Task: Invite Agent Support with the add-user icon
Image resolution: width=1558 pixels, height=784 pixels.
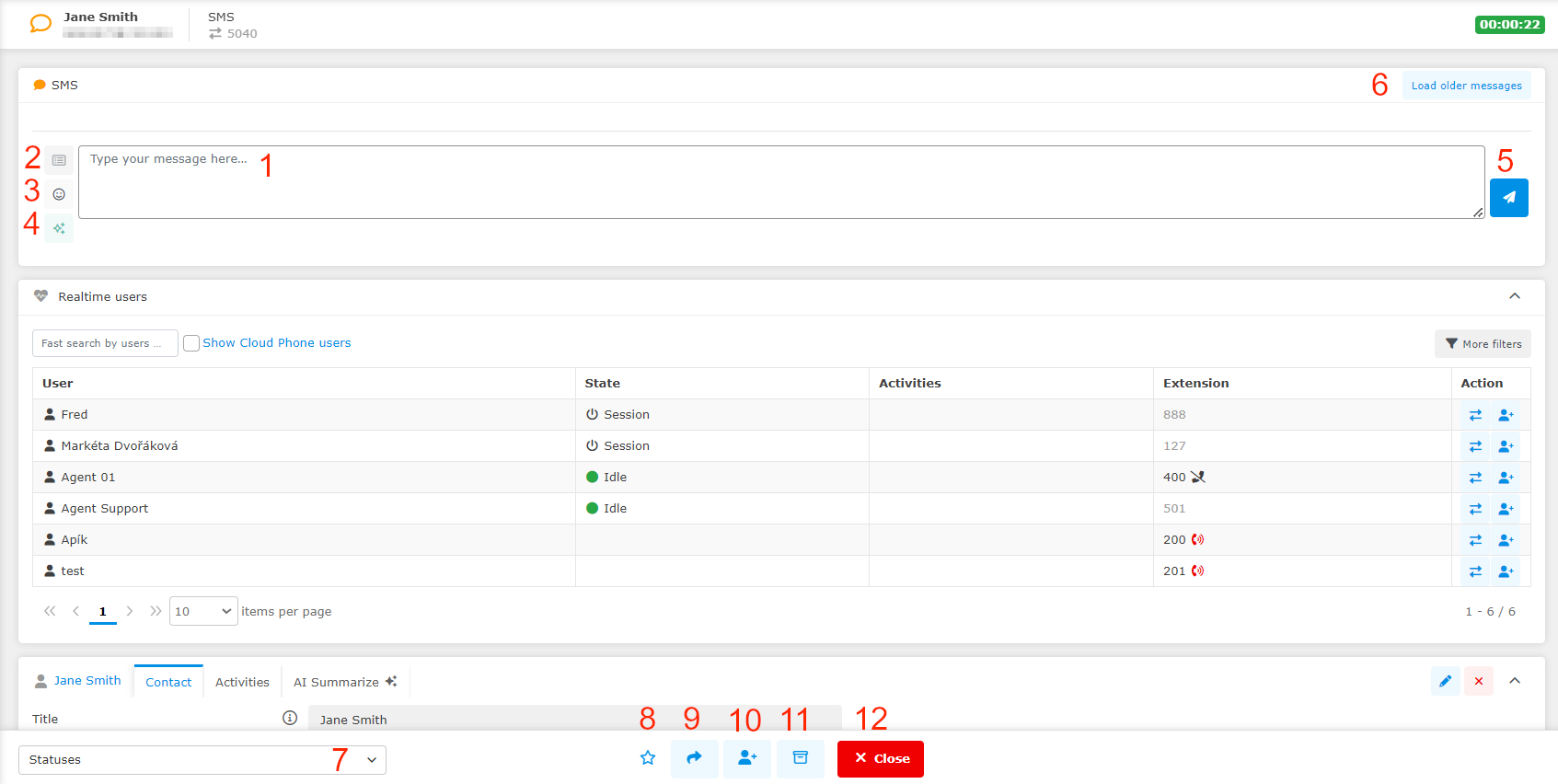Action: click(x=1506, y=509)
